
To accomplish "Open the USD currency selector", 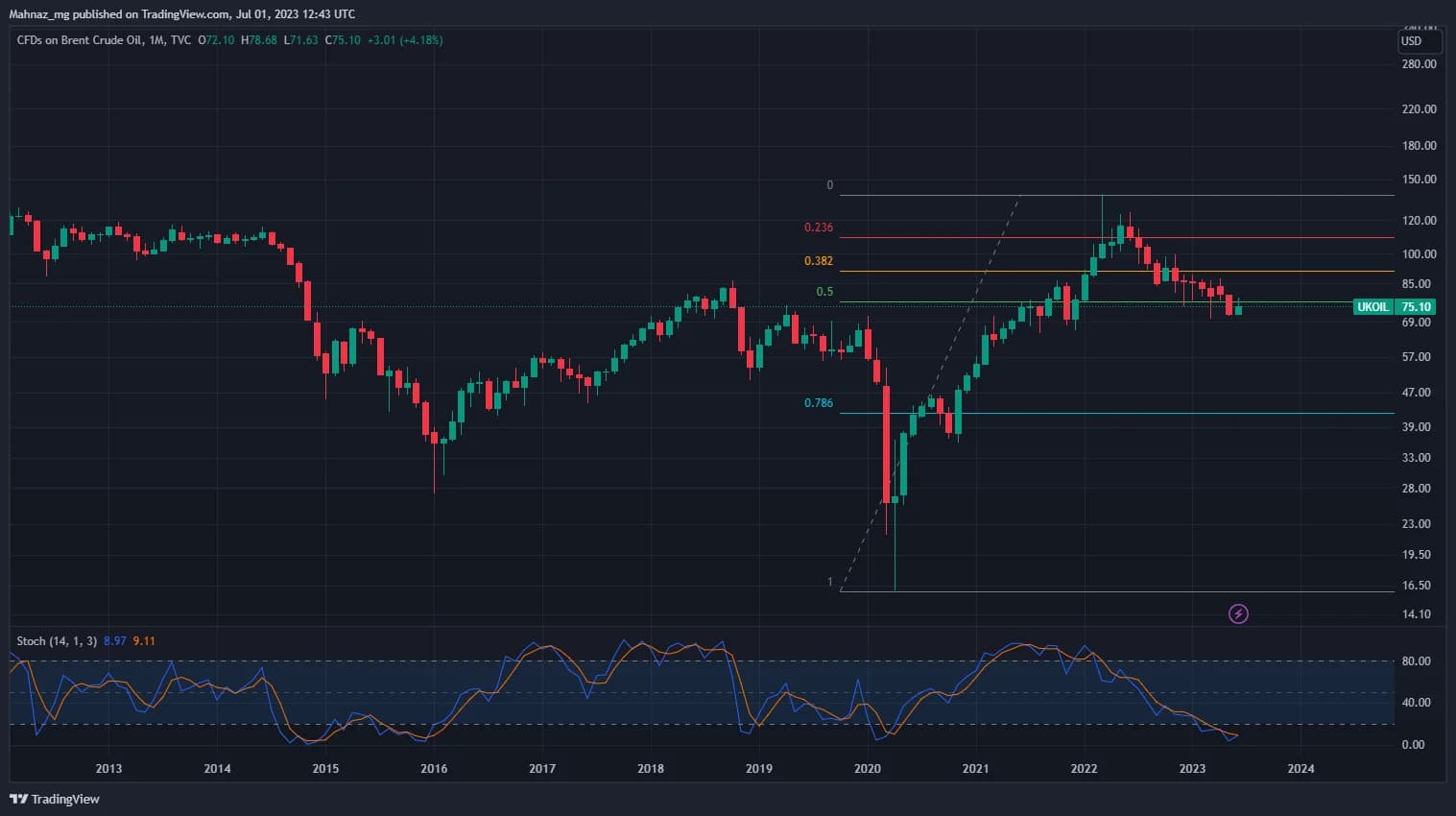I will click(x=1420, y=41).
